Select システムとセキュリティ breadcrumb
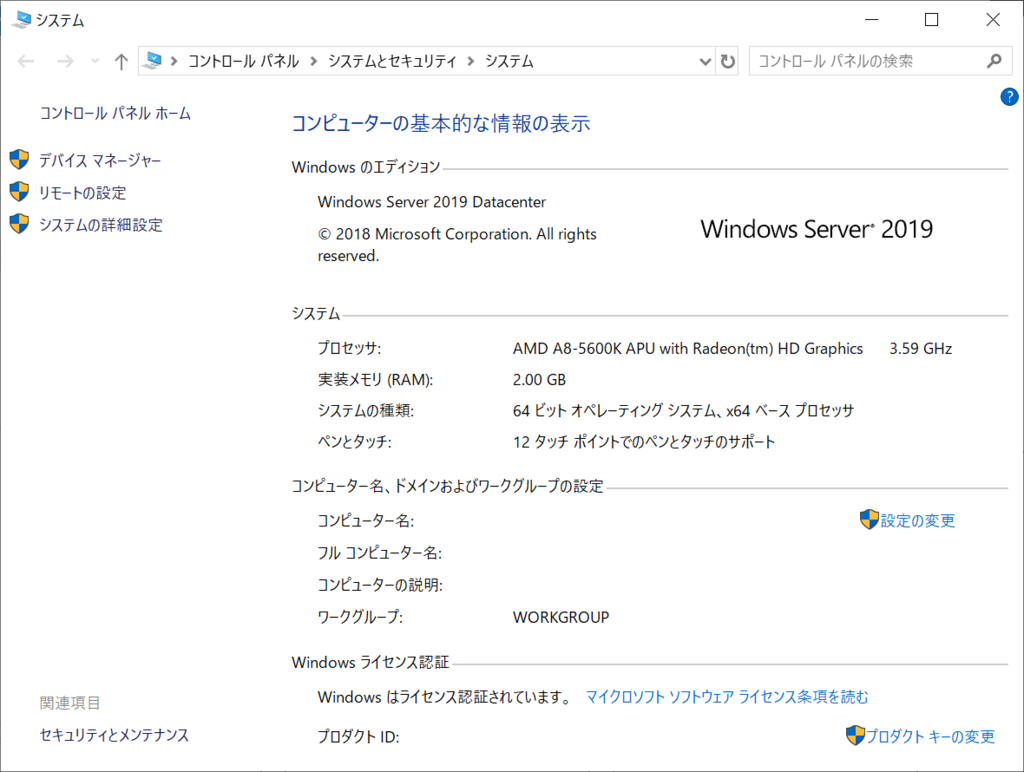The width and height of the screenshot is (1024, 772). pos(392,61)
